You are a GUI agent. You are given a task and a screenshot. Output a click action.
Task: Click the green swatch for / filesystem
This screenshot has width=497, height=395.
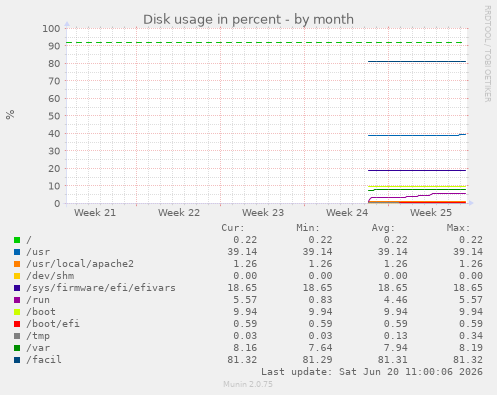pyautogui.click(x=17, y=240)
